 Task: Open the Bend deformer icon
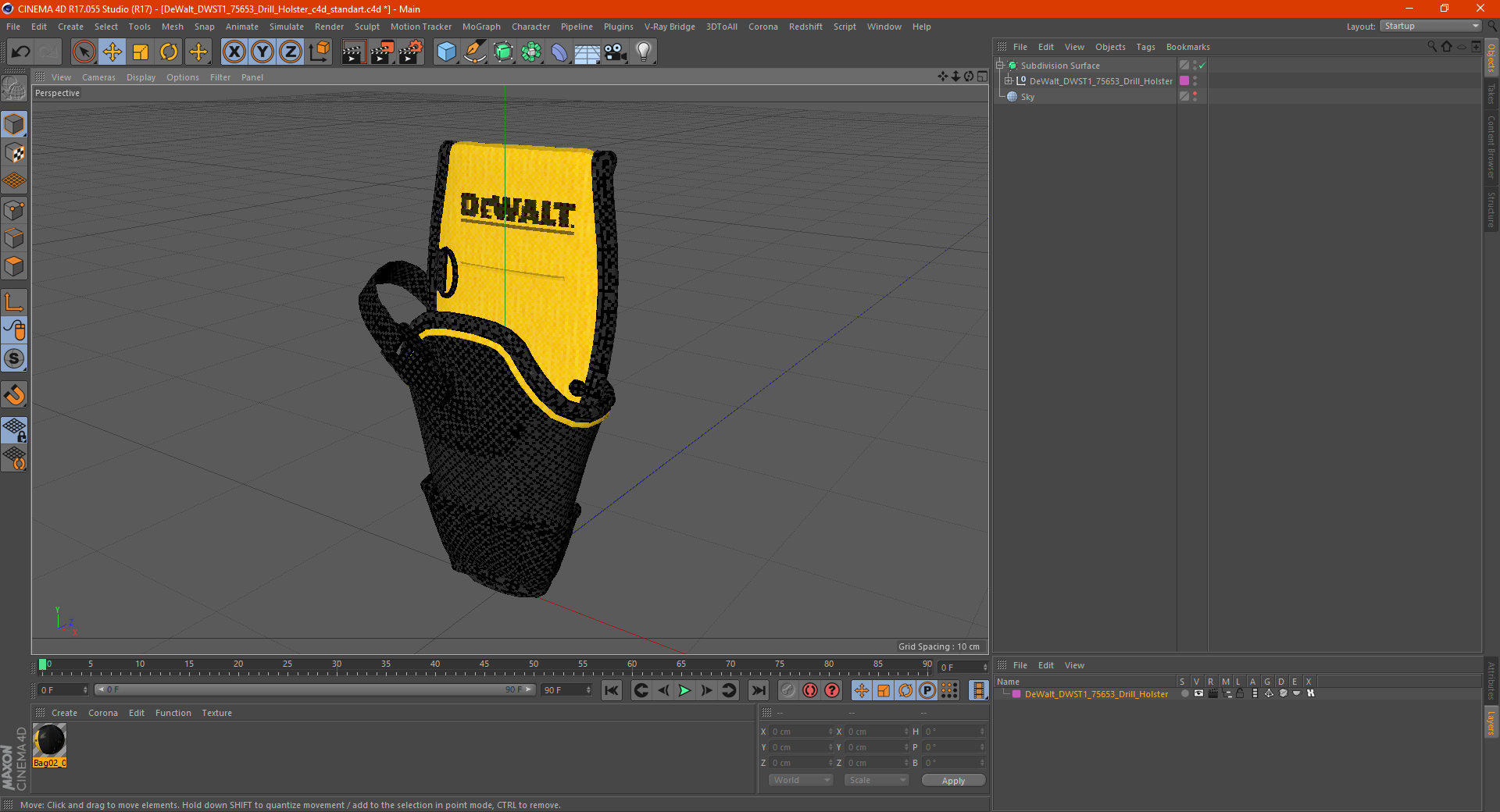coord(559,52)
